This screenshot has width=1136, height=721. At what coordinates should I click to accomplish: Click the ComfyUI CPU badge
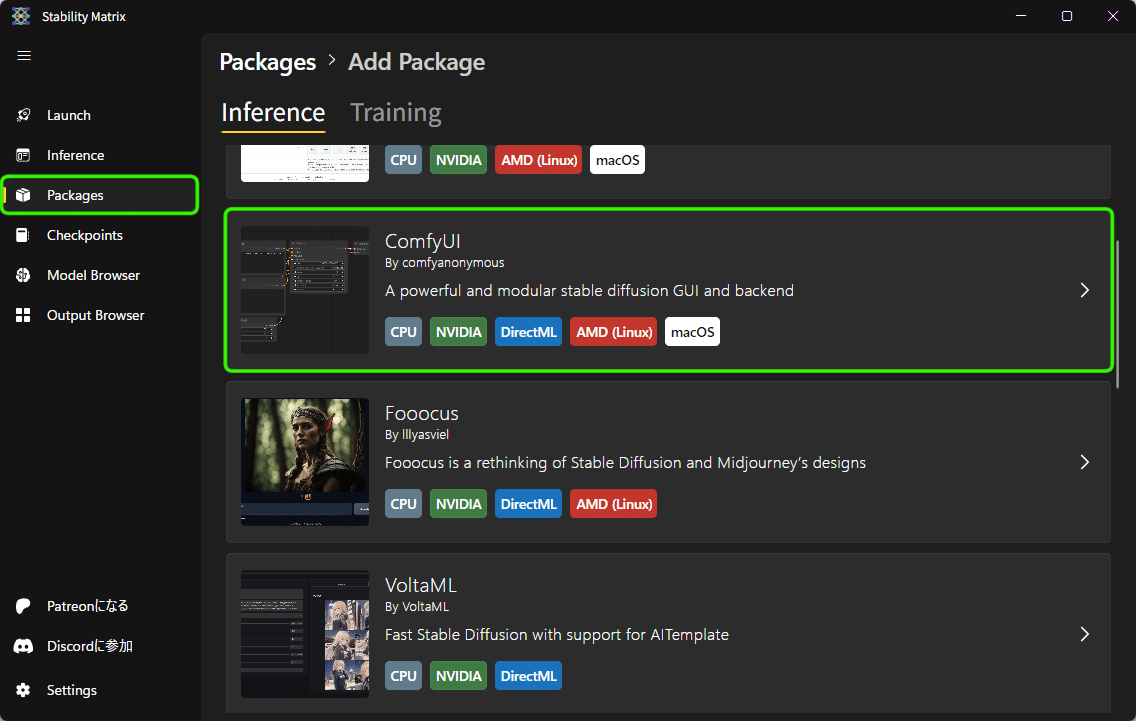404,332
